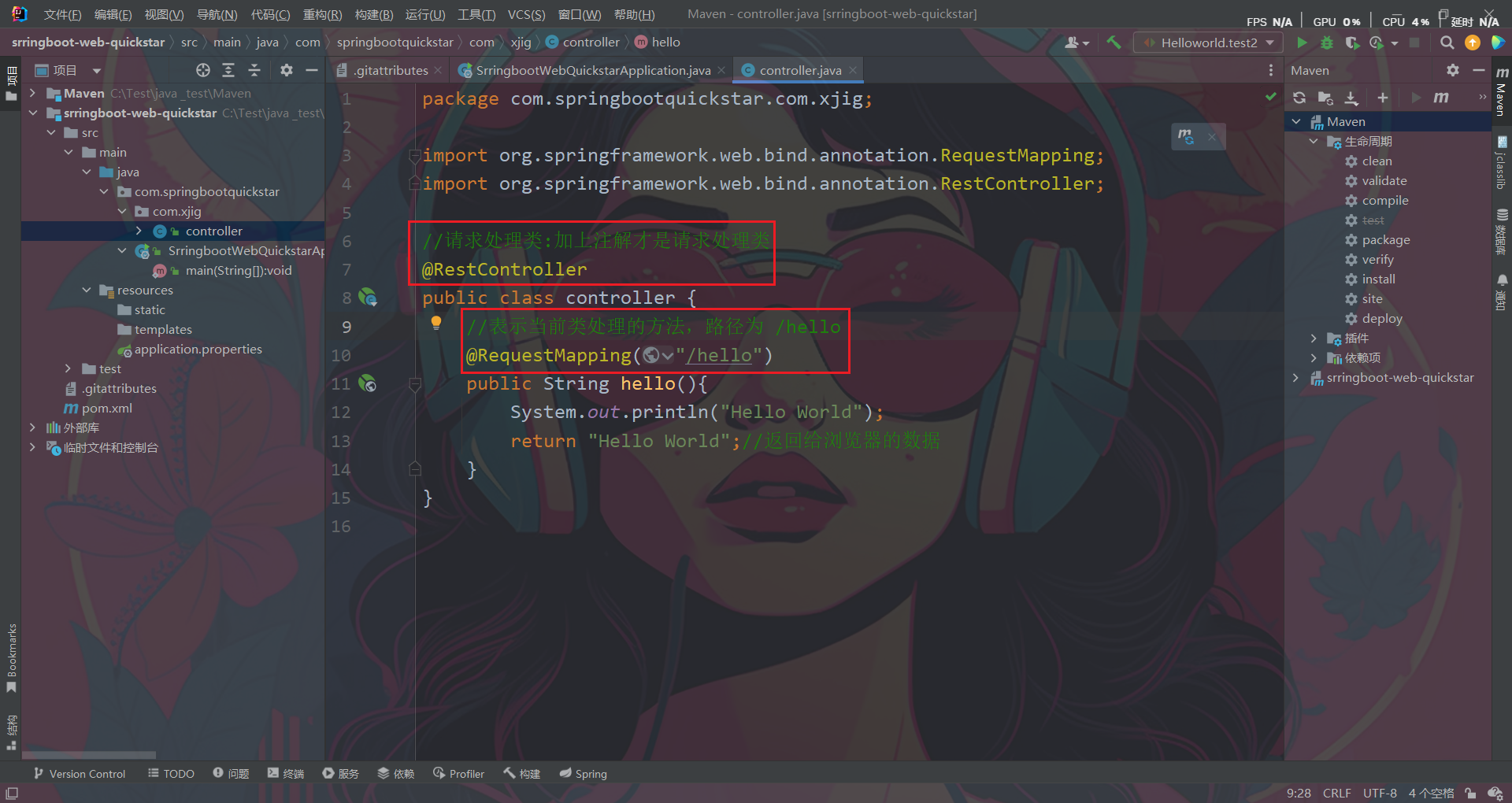
Task: Click the Reload All Maven Projects icon
Action: [x=1299, y=98]
